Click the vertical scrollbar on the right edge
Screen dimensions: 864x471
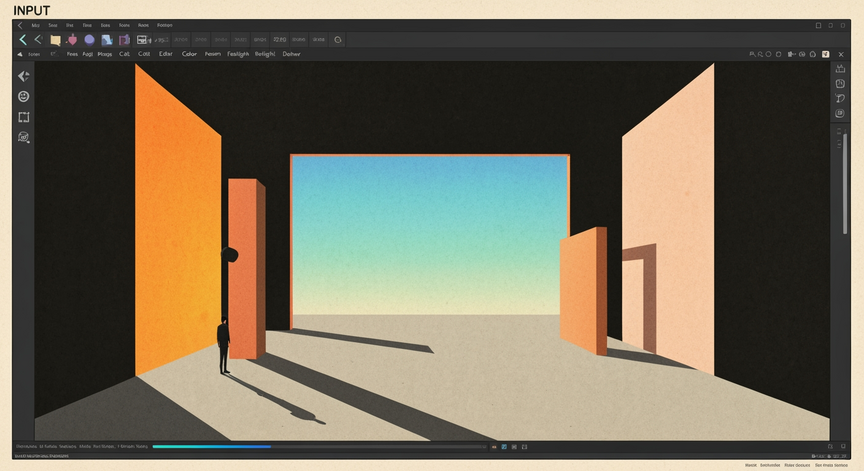tap(845, 183)
